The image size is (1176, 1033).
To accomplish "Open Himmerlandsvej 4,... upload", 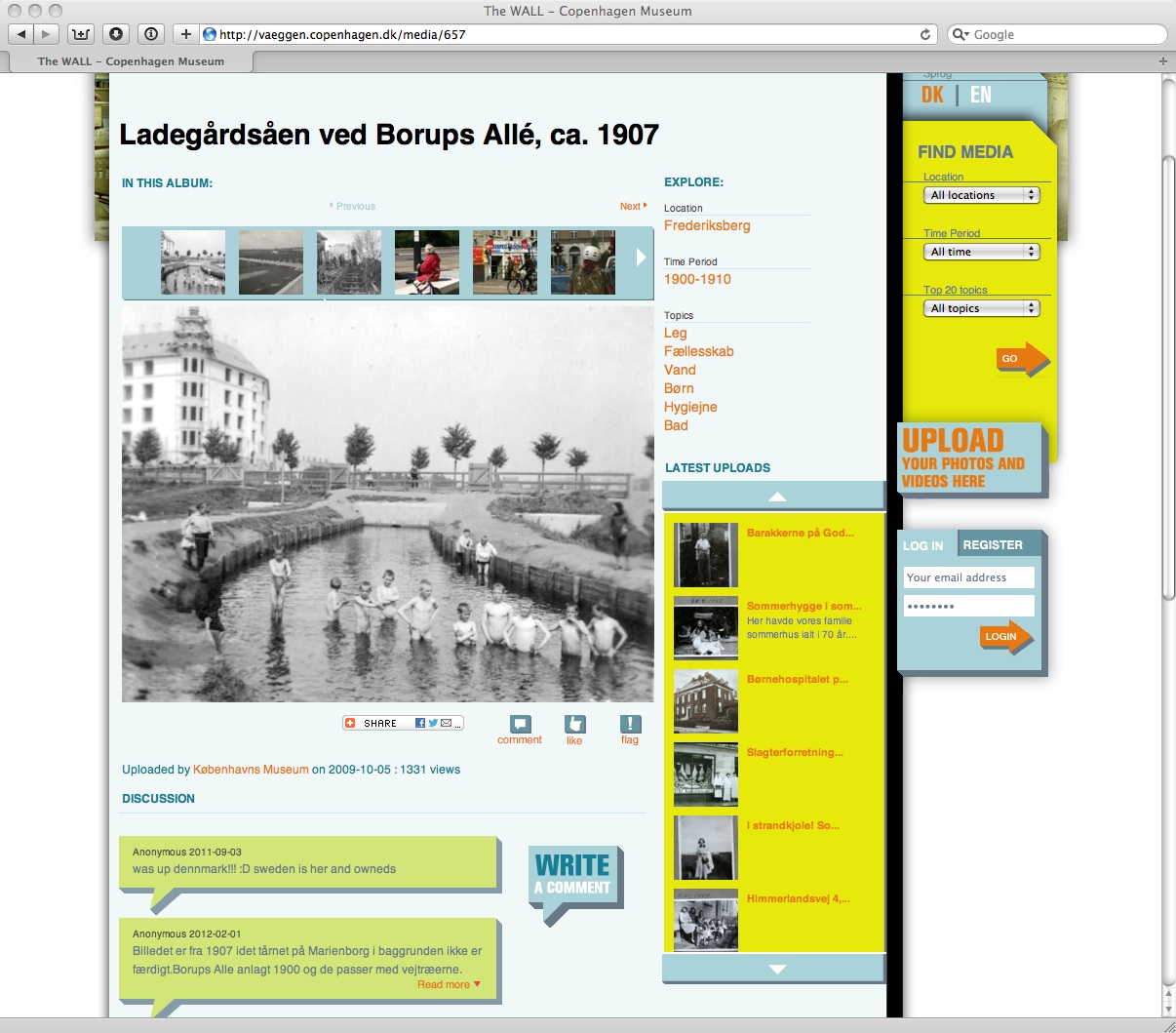I will point(798,898).
